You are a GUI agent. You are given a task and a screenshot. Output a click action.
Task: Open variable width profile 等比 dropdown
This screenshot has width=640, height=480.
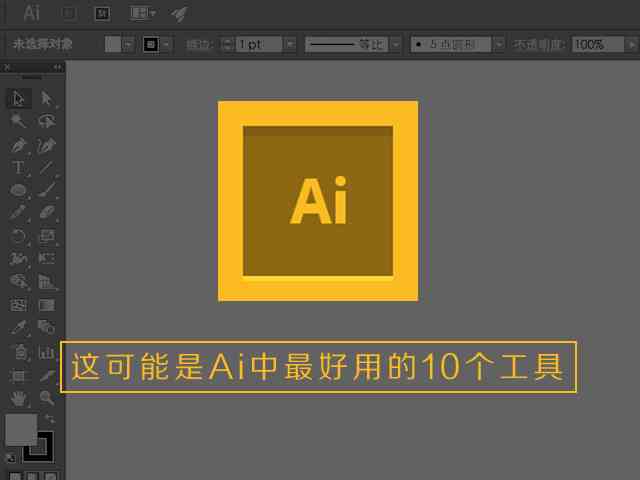click(x=395, y=44)
